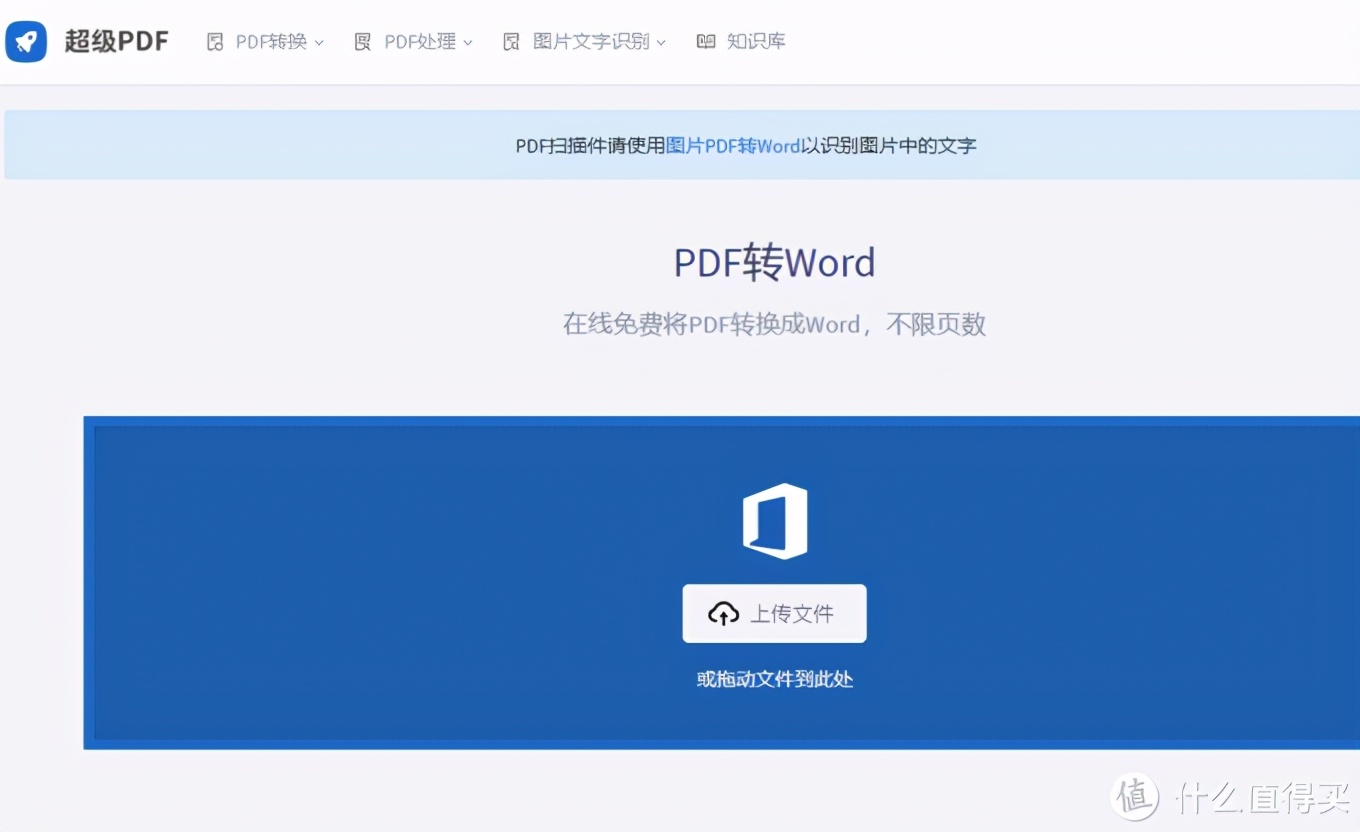1360x832 pixels.
Task: Click the upload cloud icon on the button
Action: [724, 613]
